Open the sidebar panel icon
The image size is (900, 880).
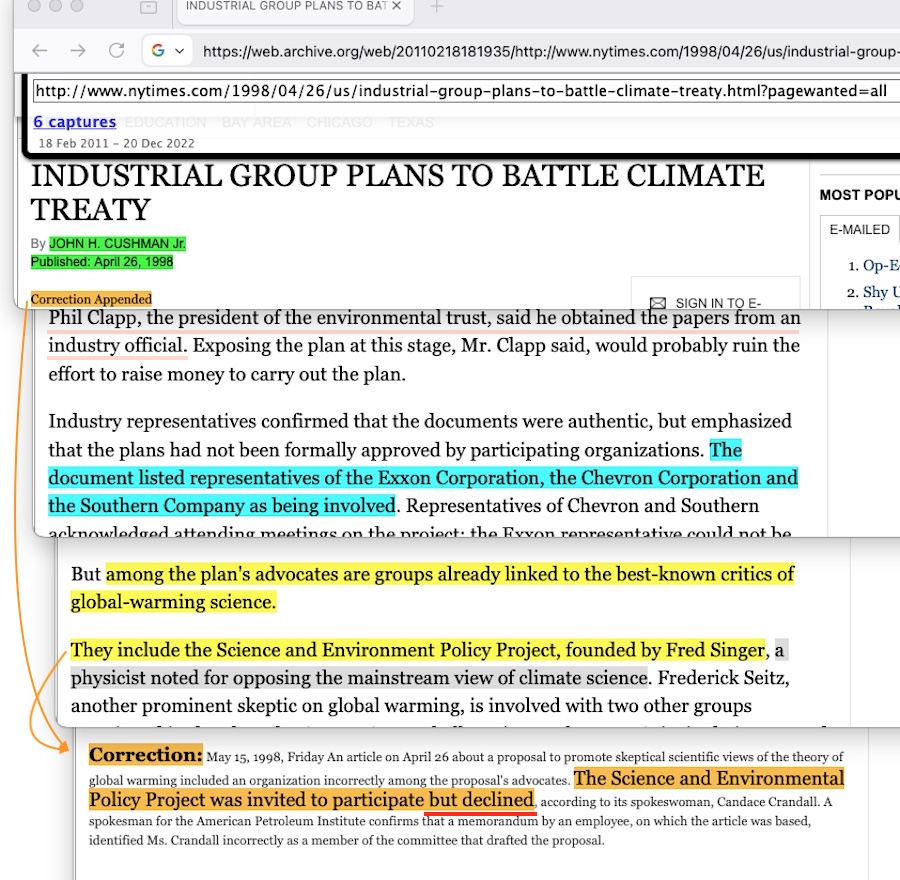pos(148,7)
